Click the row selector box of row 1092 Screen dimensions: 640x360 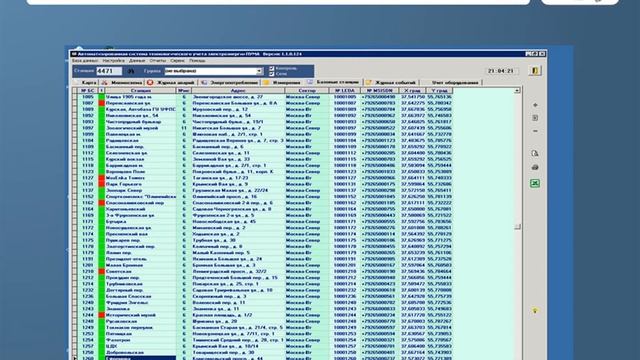(75, 116)
